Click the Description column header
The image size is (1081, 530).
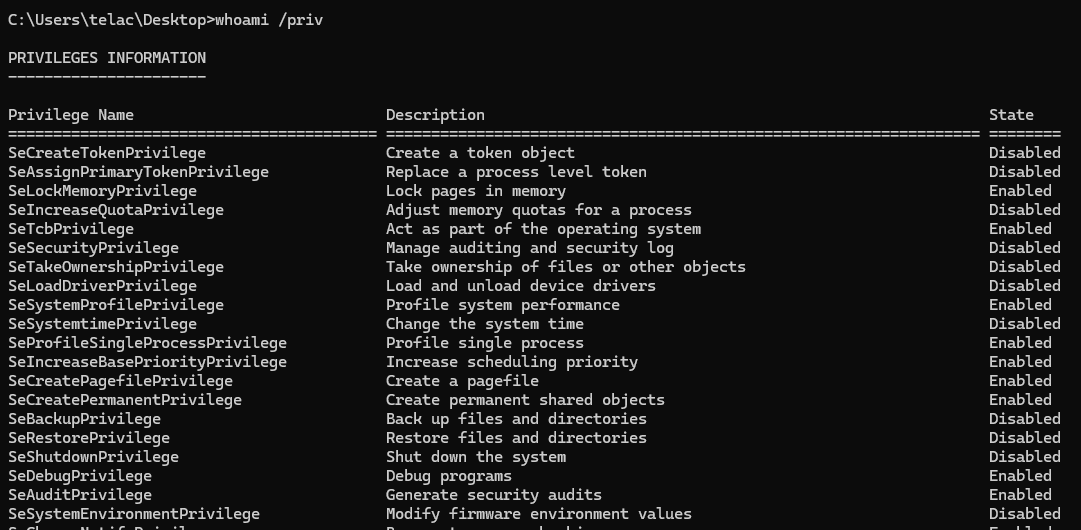[x=435, y=115]
